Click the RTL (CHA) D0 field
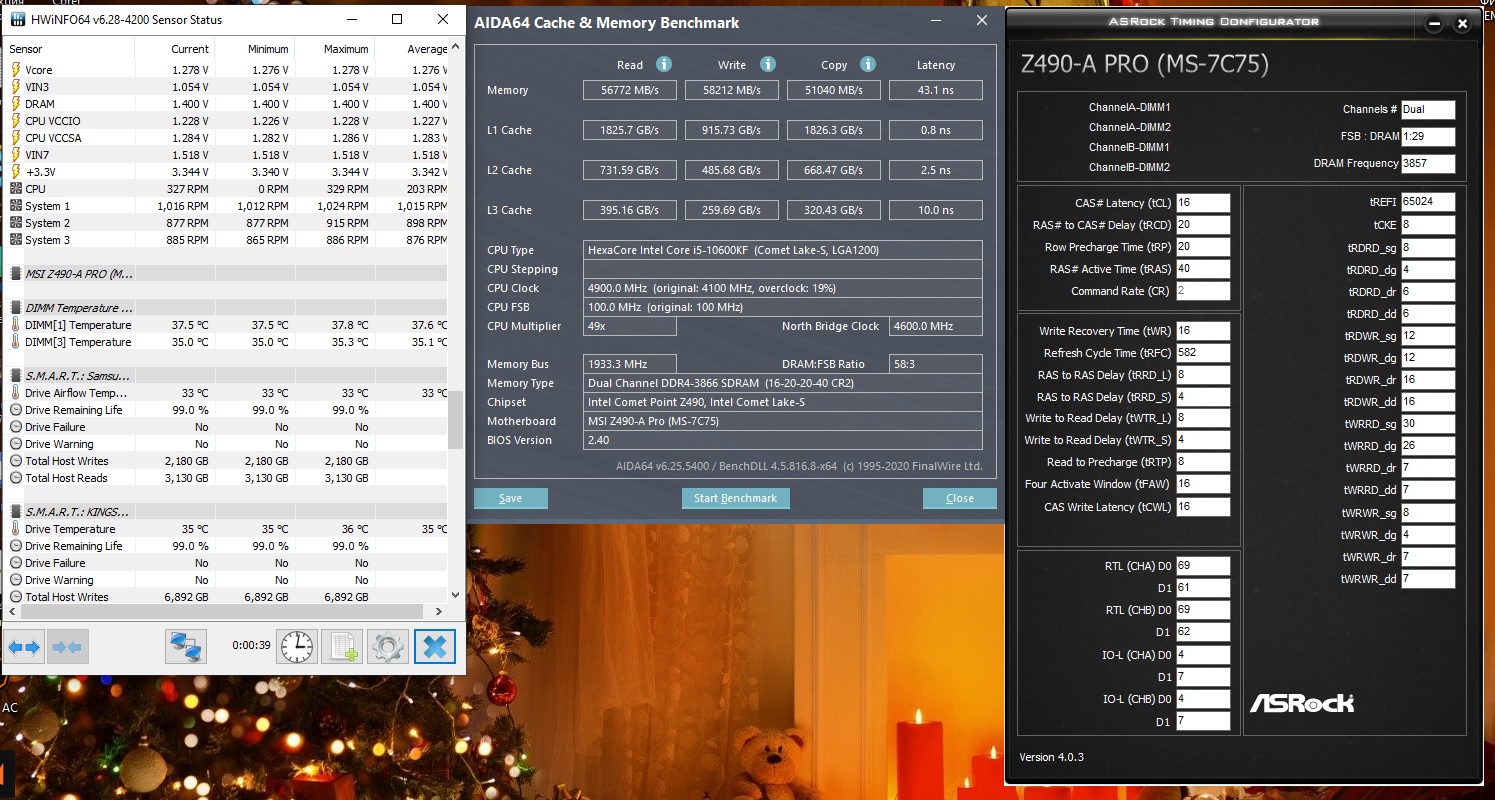The height and width of the screenshot is (800, 1495). pyautogui.click(x=1203, y=566)
